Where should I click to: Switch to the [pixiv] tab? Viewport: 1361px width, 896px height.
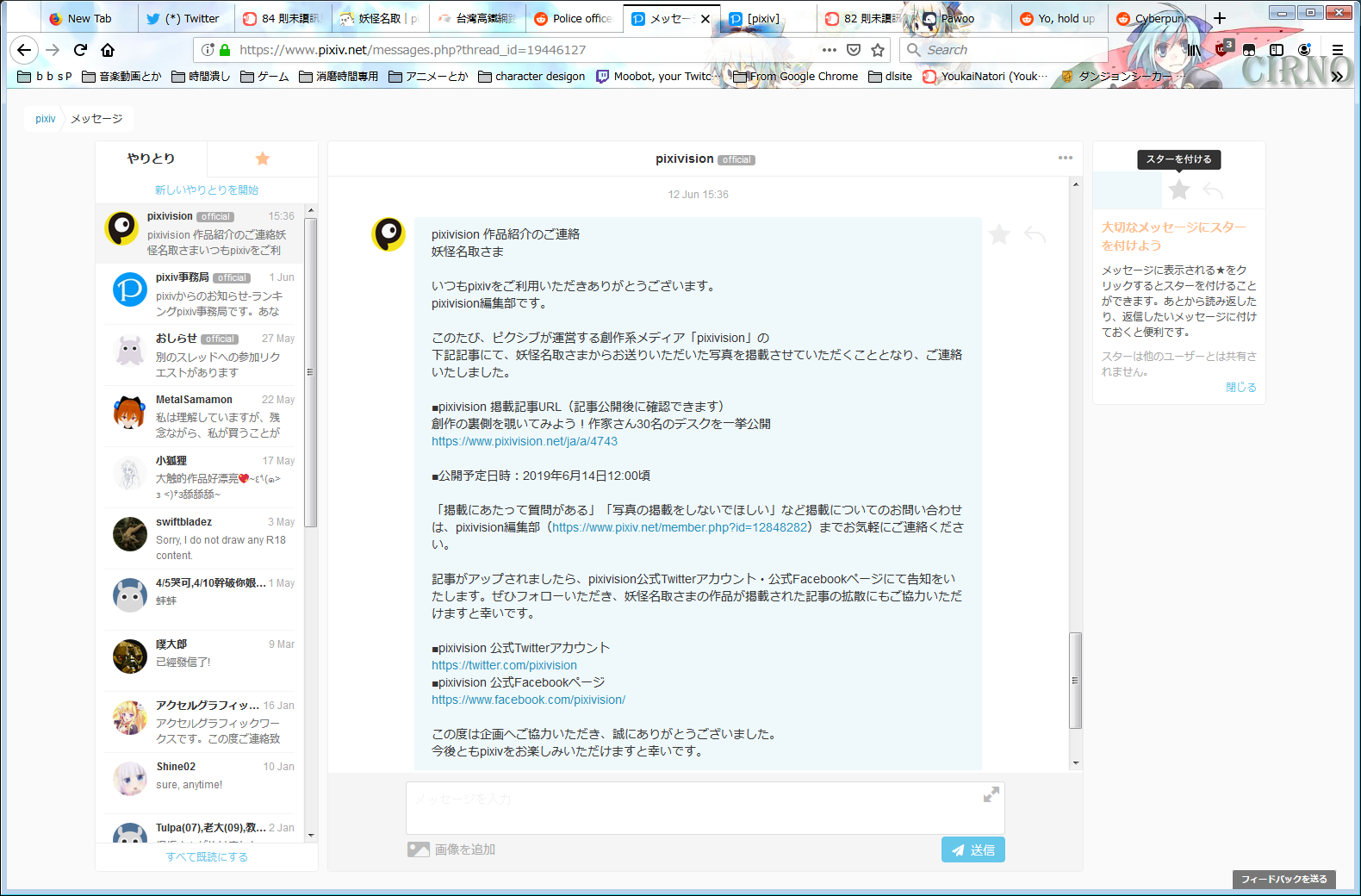[767, 18]
